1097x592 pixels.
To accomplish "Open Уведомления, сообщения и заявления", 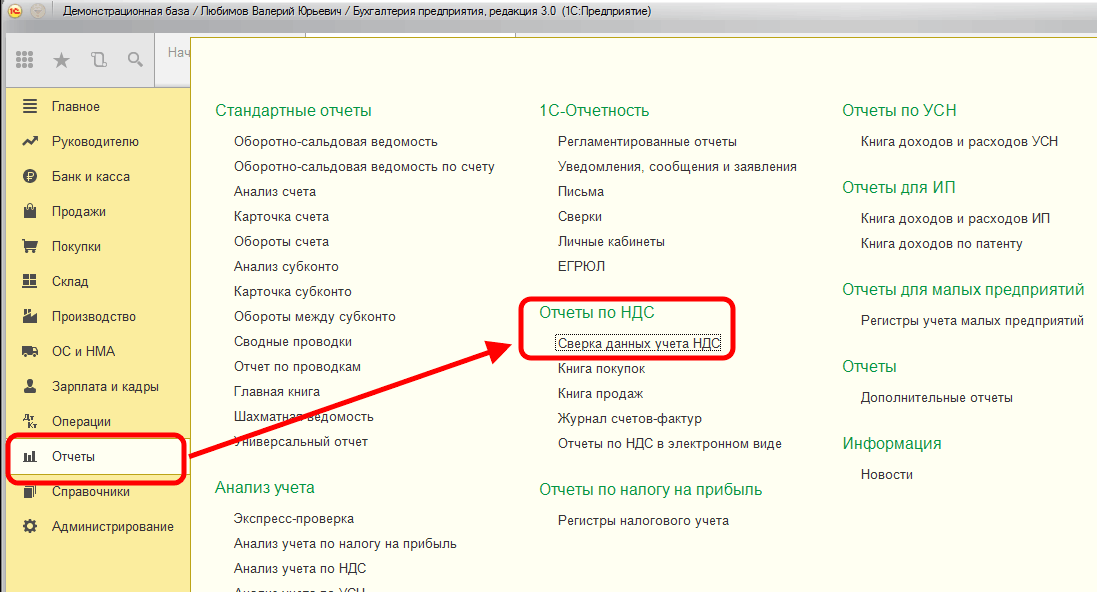I will 677,167.
